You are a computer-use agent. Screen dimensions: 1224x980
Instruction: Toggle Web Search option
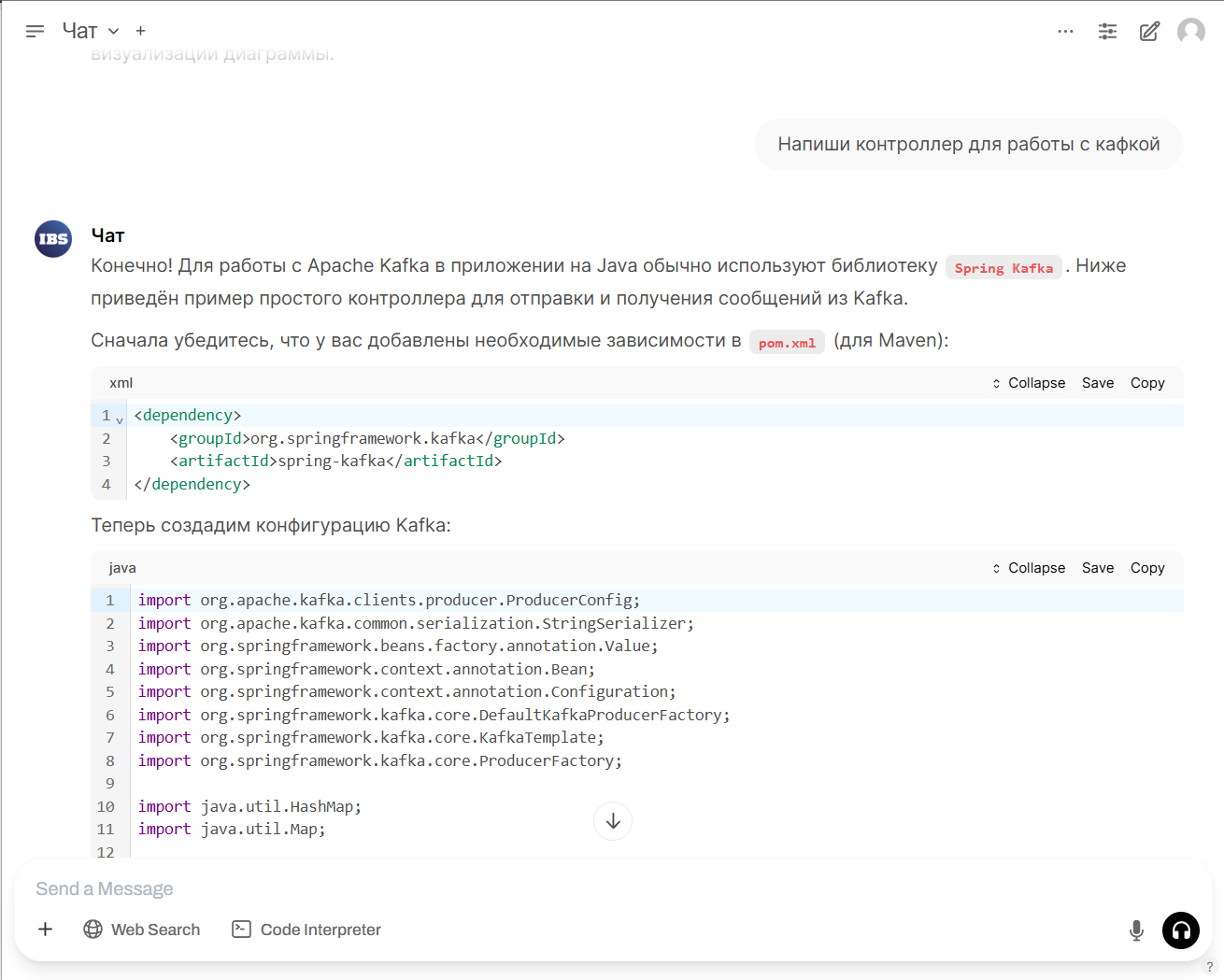(142, 930)
